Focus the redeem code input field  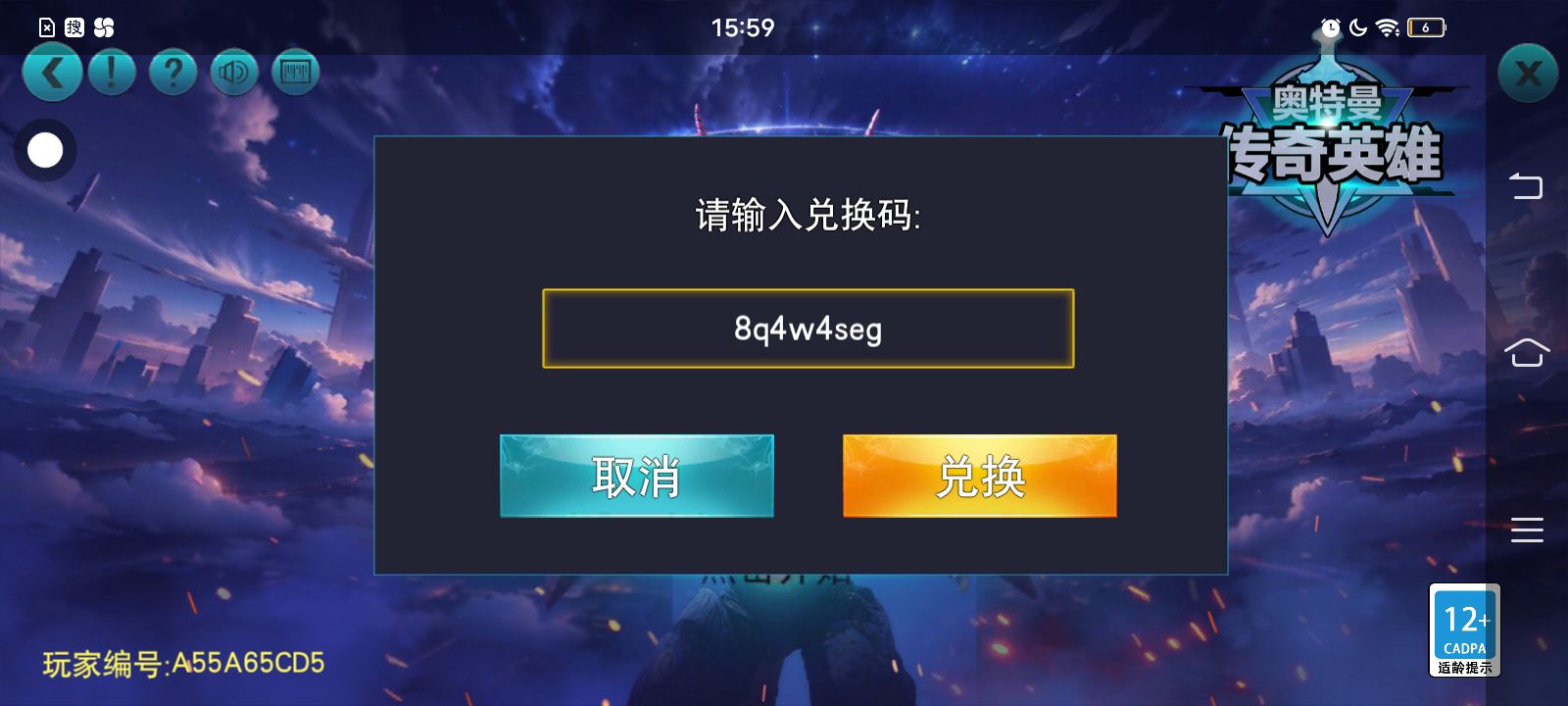point(808,328)
